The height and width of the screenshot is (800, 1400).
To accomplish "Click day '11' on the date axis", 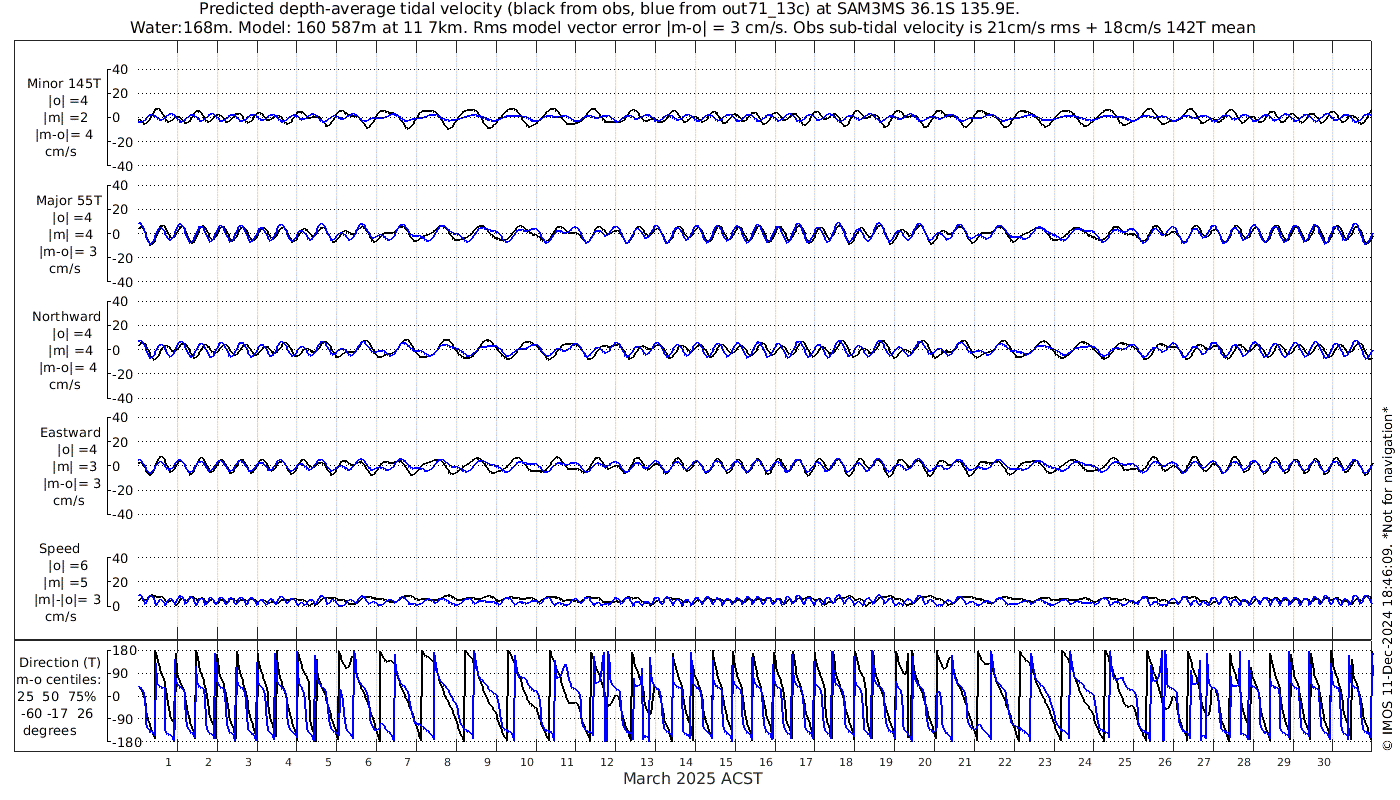I will (567, 762).
